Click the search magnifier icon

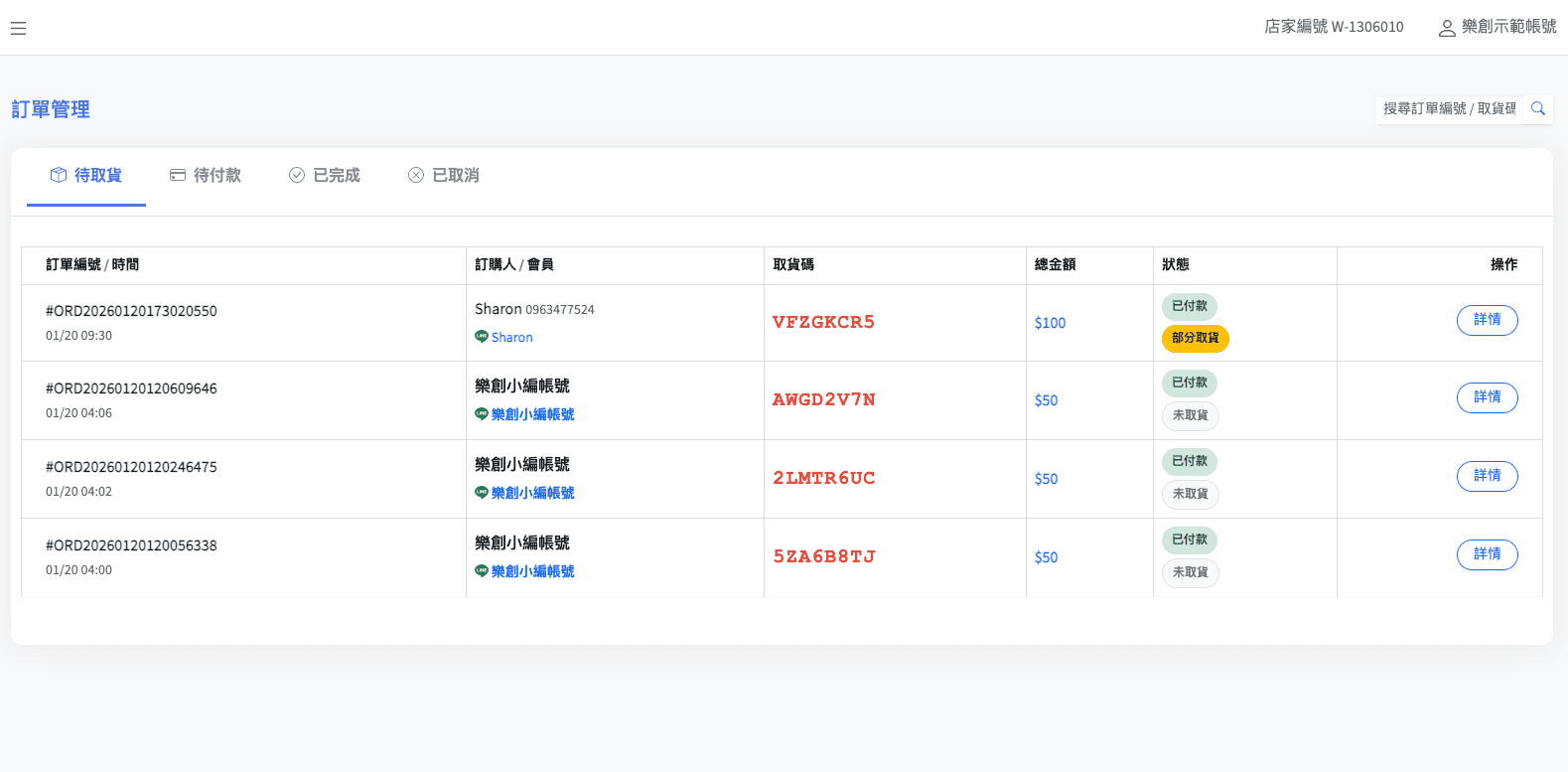pos(1537,109)
